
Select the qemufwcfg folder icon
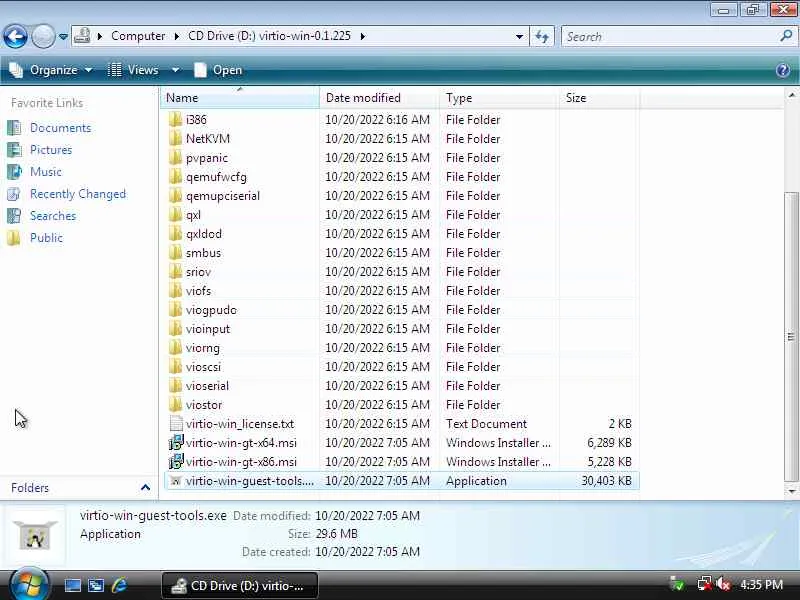[176, 177]
